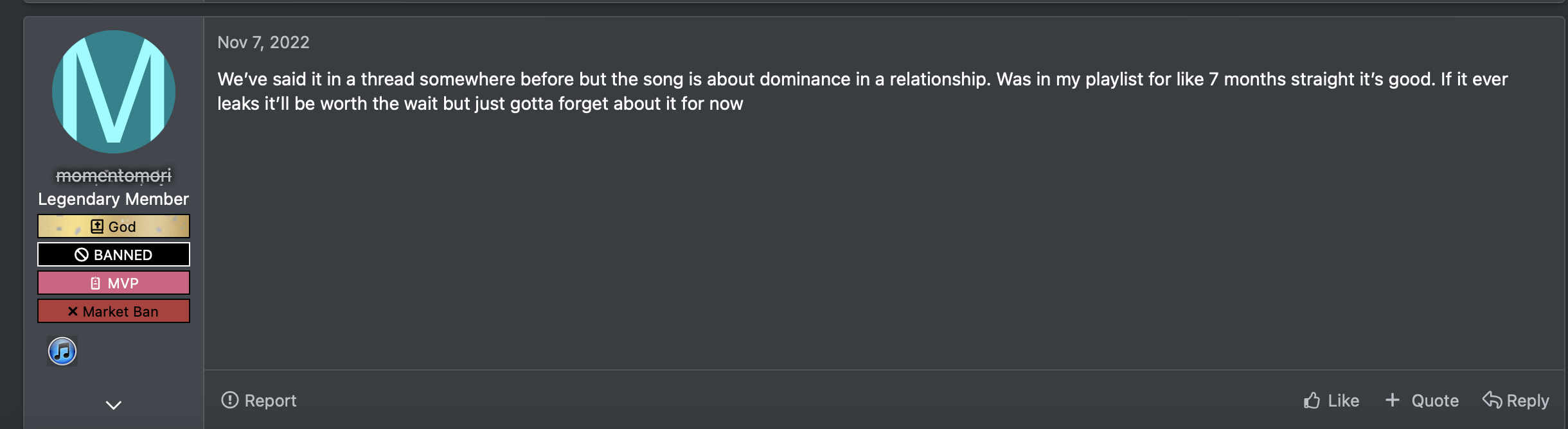Viewport: 1568px width, 429px height.
Task: Click the curved reply arrow icon
Action: coord(1492,400)
